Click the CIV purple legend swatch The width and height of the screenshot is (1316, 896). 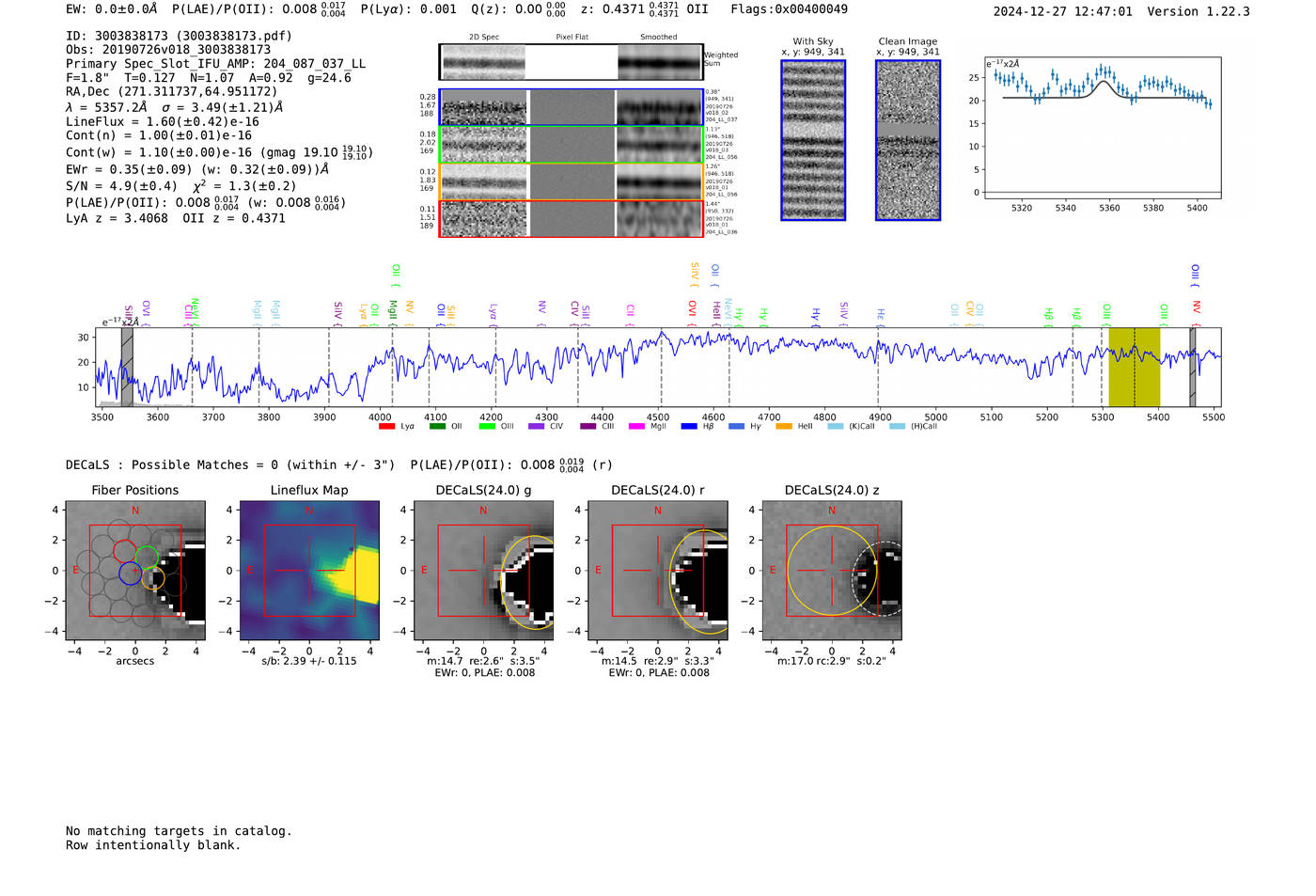click(x=537, y=427)
